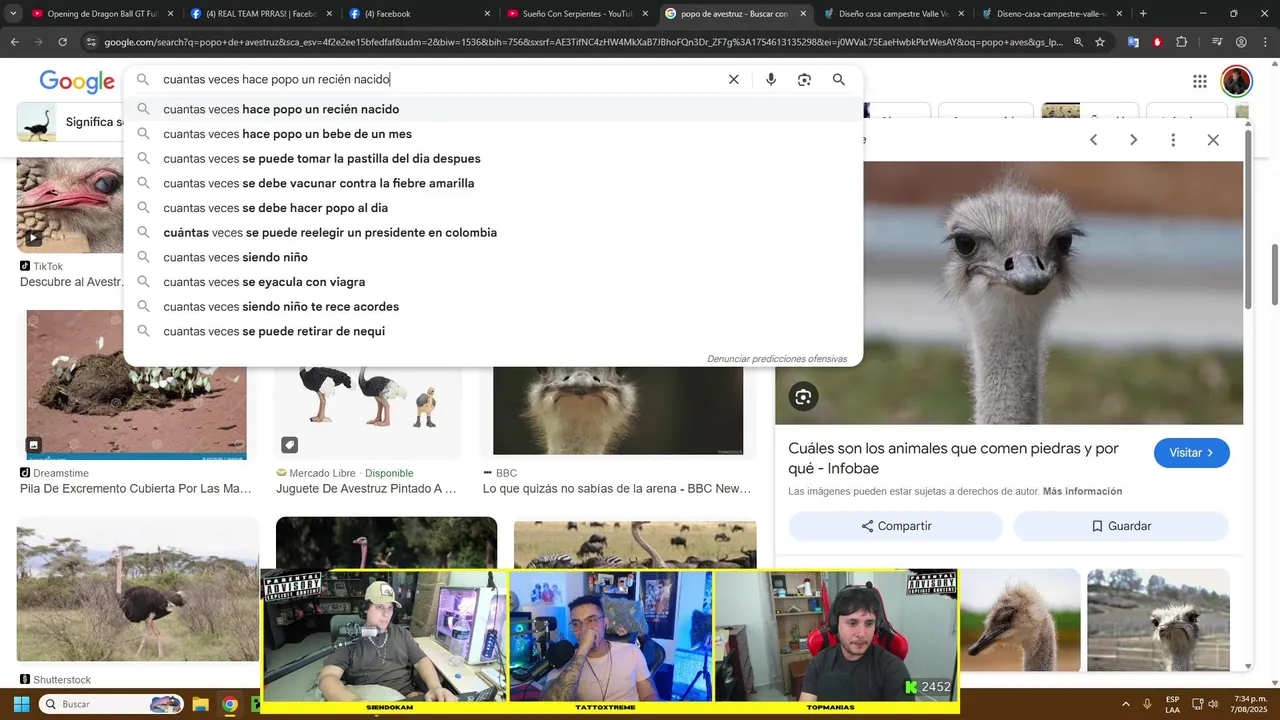The image size is (1280, 720).
Task: Open the volume control in system tray
Action: 1213,704
